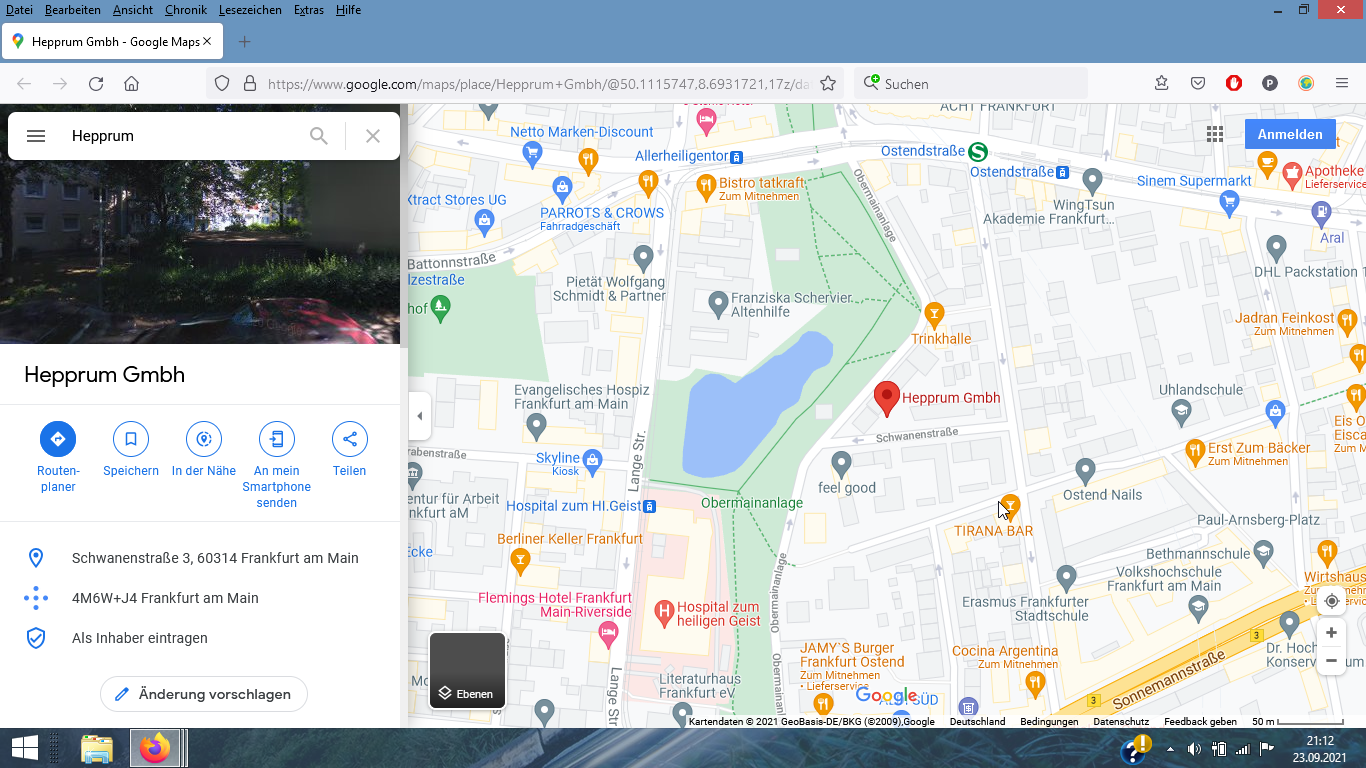Screen dimensions: 1366x768
Task: Click the Anmelden sign-in button
Action: point(1290,135)
